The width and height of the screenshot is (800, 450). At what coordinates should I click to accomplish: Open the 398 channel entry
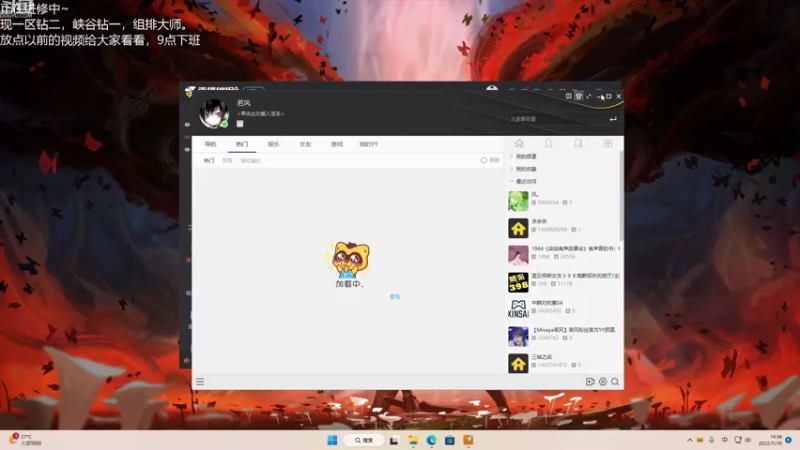(x=564, y=282)
